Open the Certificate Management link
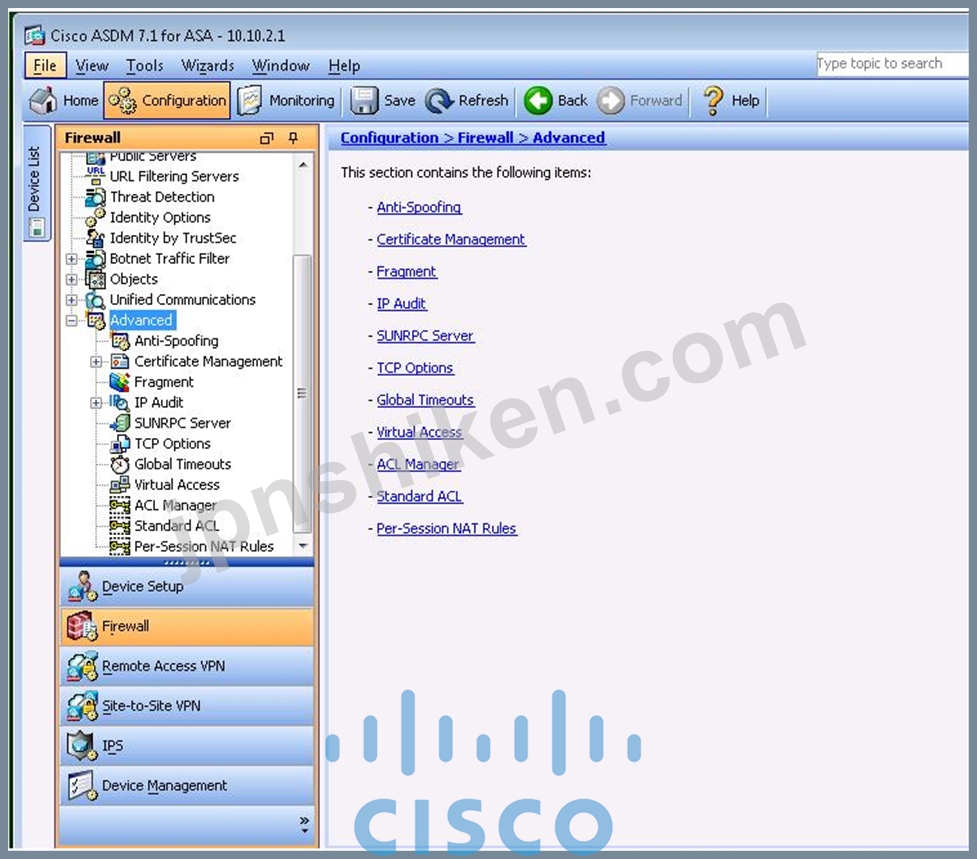Screen dimensions: 977x859 click(451, 239)
